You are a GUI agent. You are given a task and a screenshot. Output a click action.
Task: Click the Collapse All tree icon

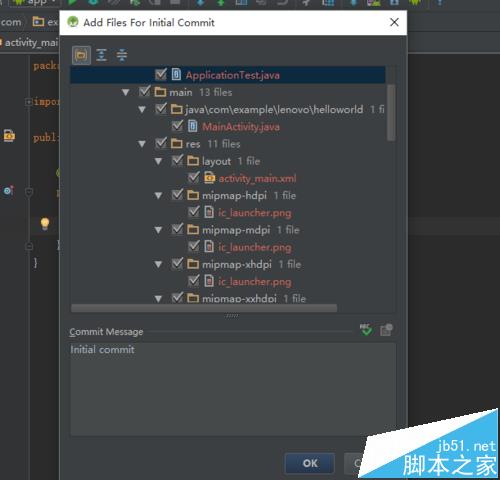pos(122,55)
